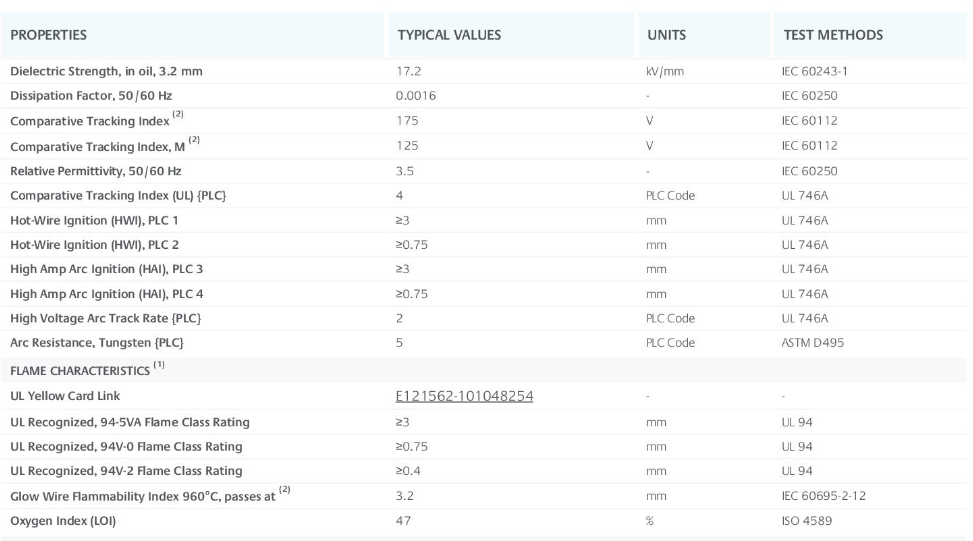973x541 pixels.
Task: Select the Dielectric Strength, in oil row label
Action: (x=106, y=71)
